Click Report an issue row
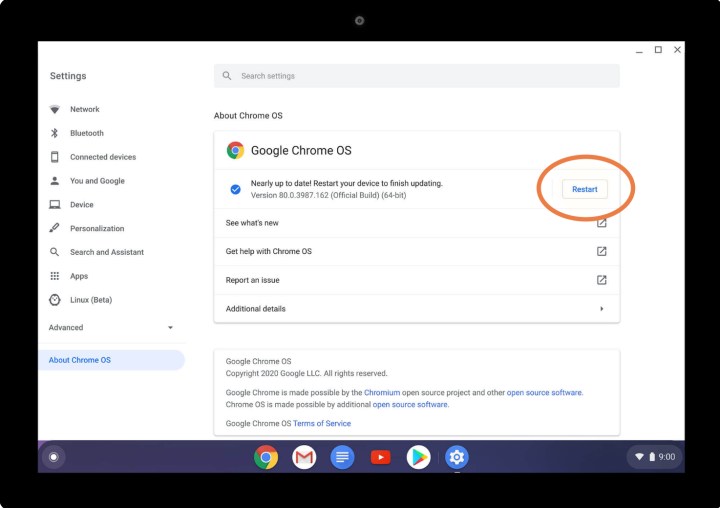Image resolution: width=720 pixels, height=508 pixels. point(416,280)
